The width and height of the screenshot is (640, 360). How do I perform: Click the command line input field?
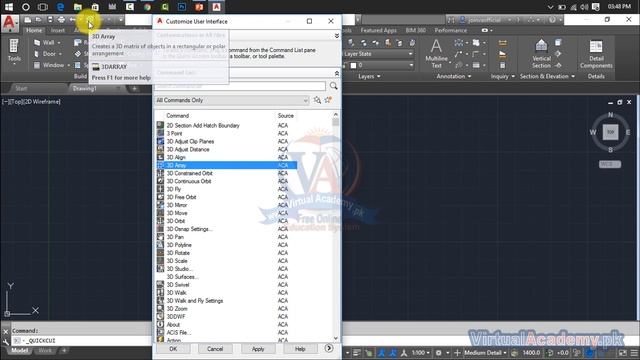coord(82,341)
